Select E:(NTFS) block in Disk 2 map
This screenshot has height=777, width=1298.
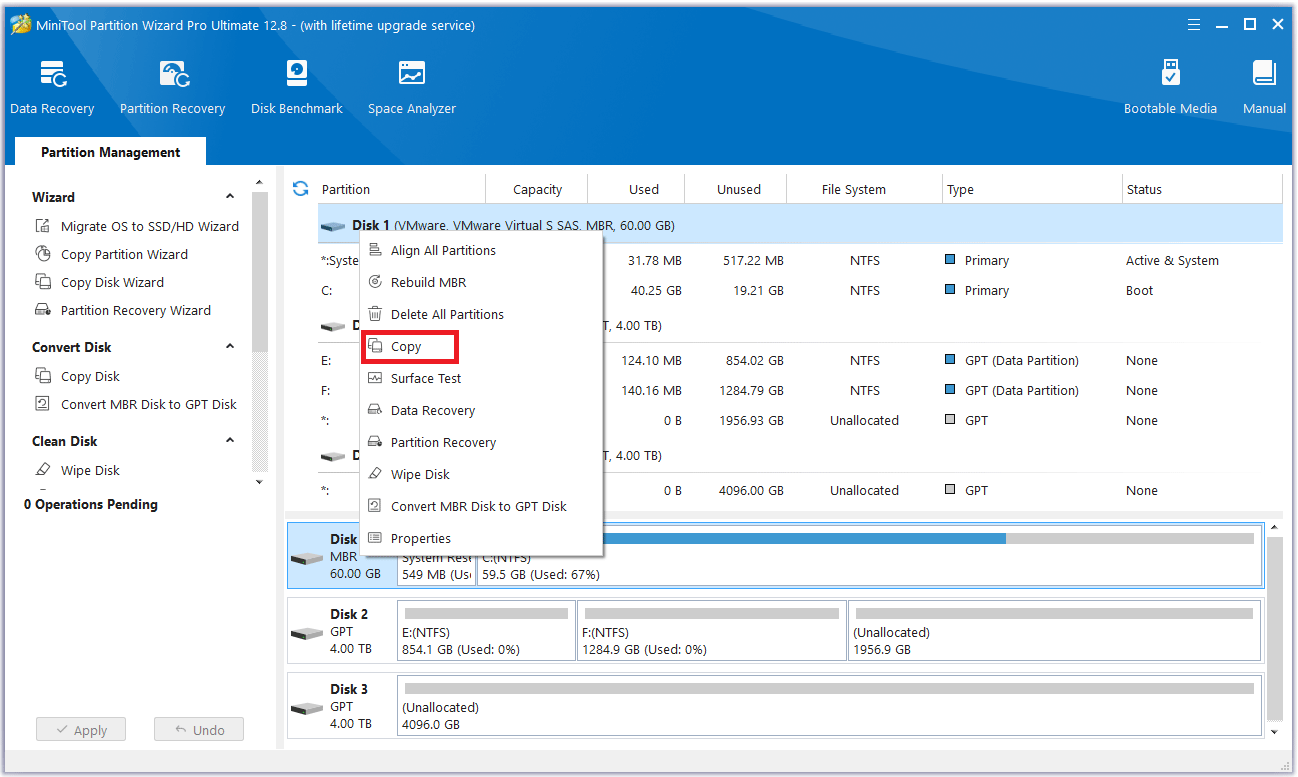point(486,630)
